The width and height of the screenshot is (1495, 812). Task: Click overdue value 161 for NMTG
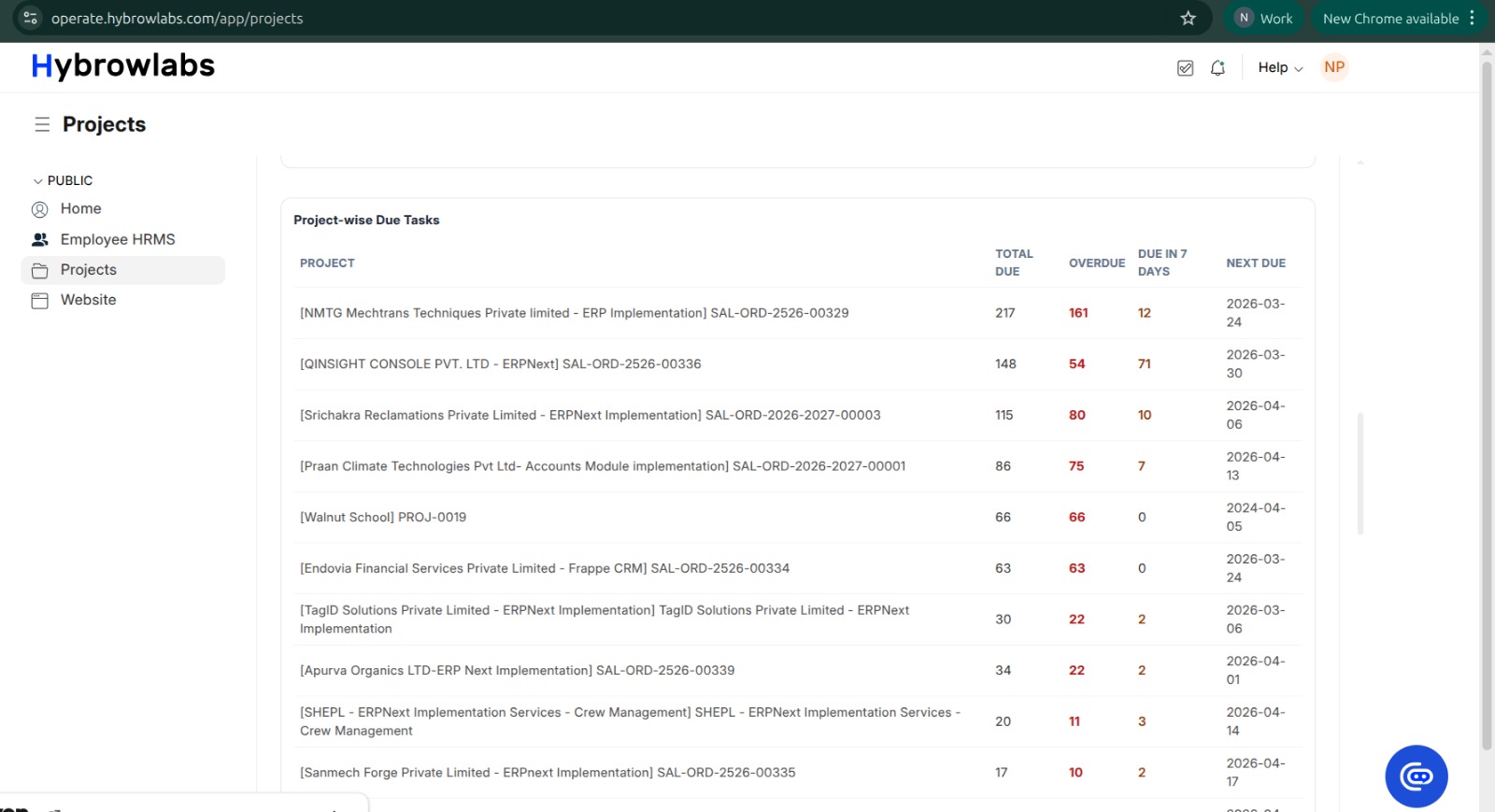pos(1078,313)
